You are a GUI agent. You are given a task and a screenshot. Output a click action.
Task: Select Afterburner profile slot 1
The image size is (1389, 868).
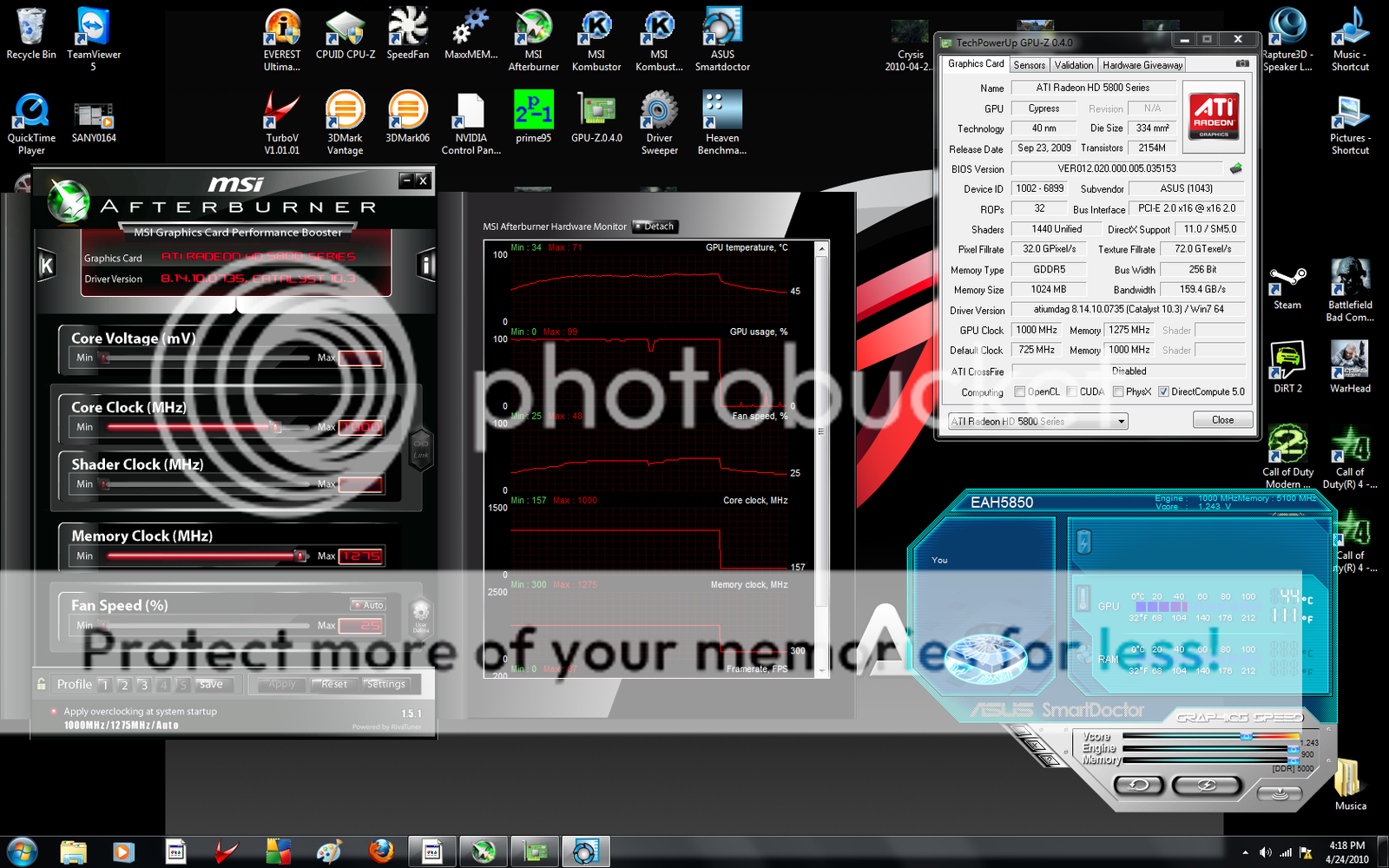(104, 685)
